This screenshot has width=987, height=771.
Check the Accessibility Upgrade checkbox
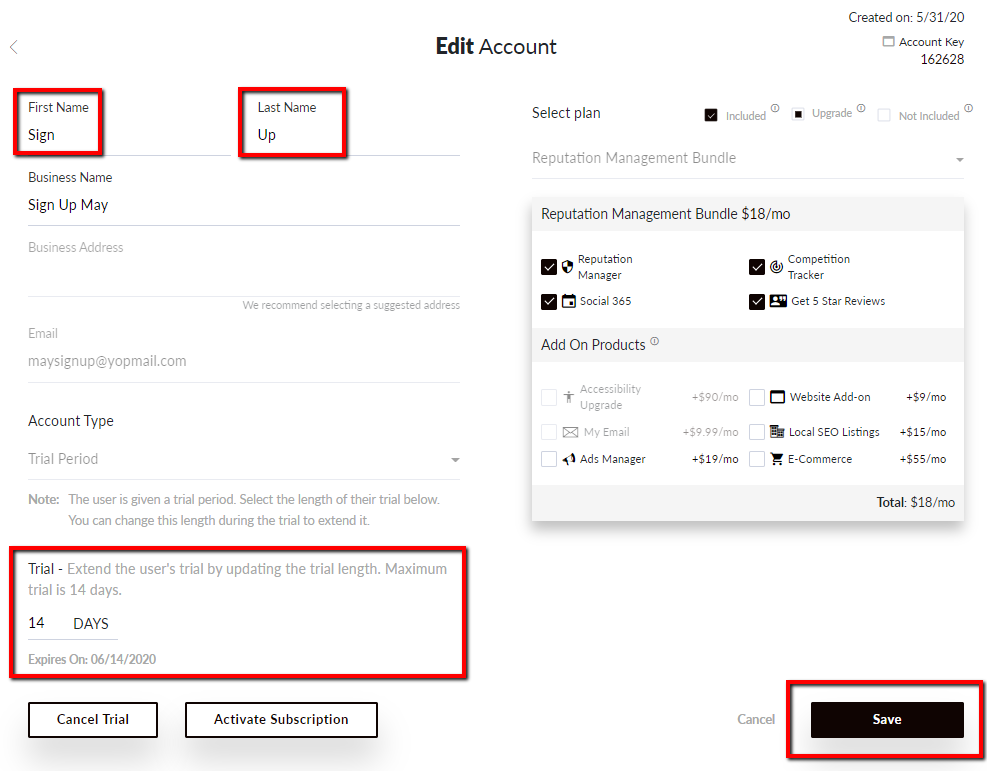pyautogui.click(x=549, y=397)
